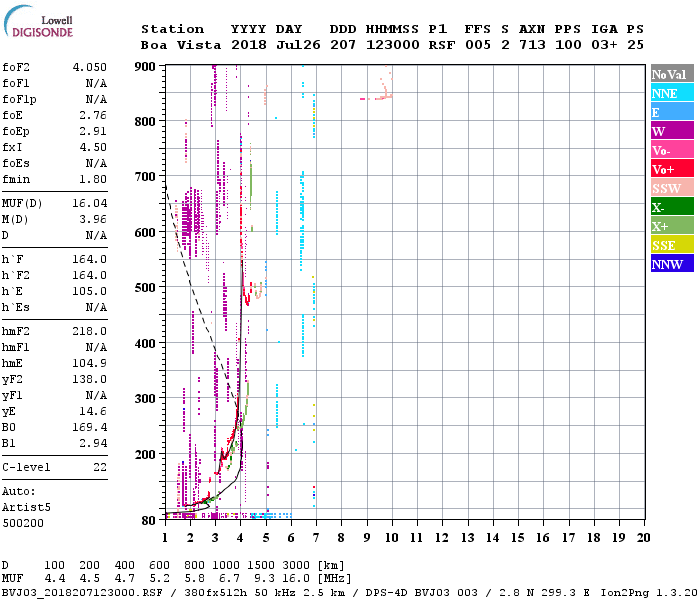Click the AXN value 713

coord(532,45)
